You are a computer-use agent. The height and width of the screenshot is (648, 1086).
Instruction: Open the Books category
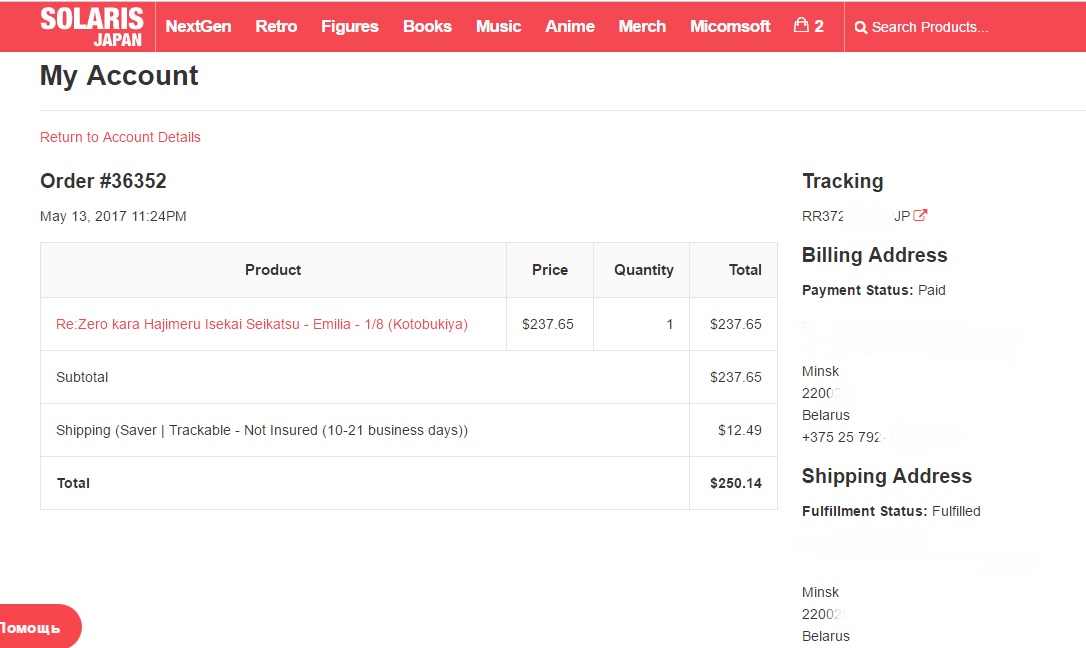[427, 27]
